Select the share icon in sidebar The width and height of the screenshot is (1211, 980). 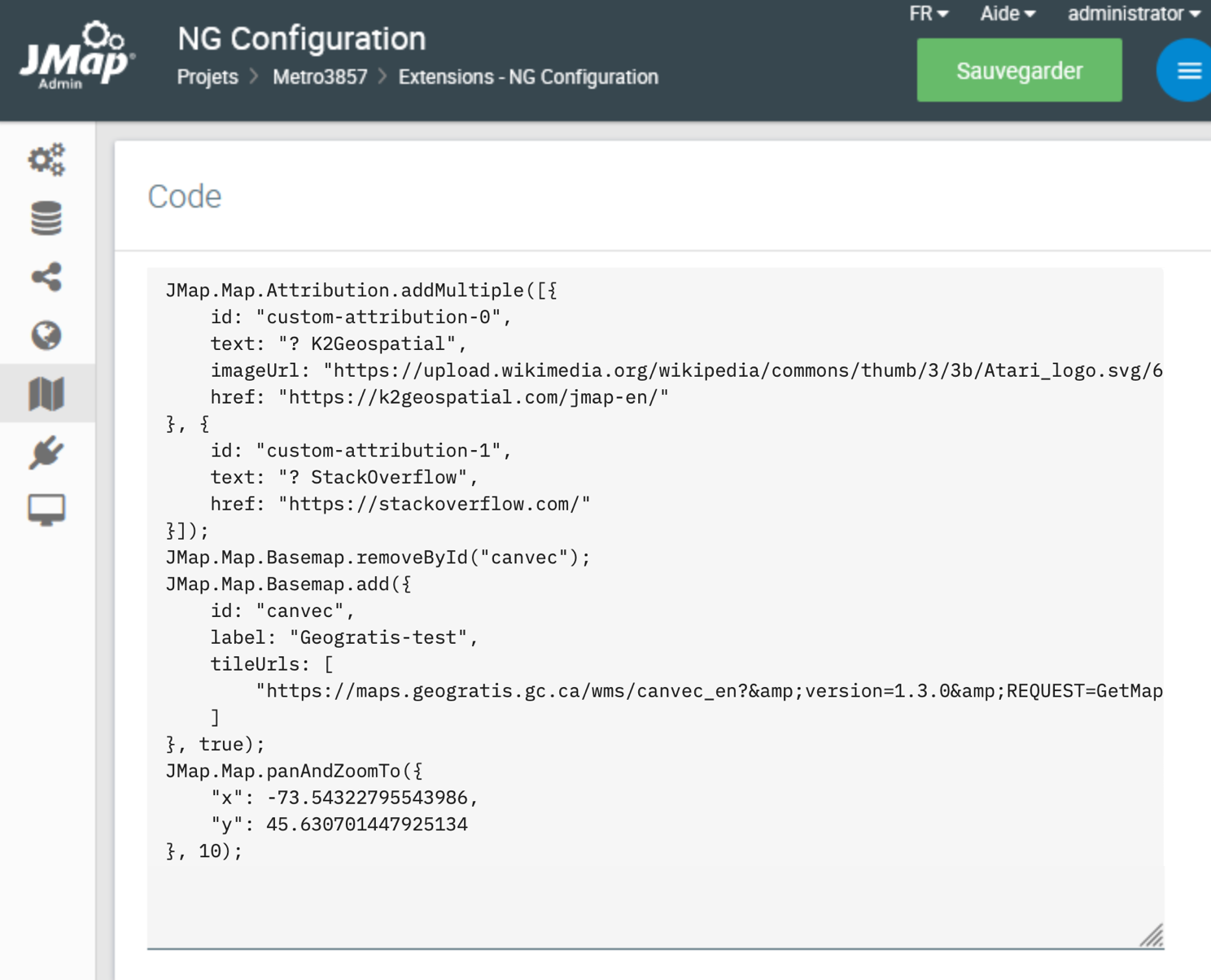(x=46, y=277)
